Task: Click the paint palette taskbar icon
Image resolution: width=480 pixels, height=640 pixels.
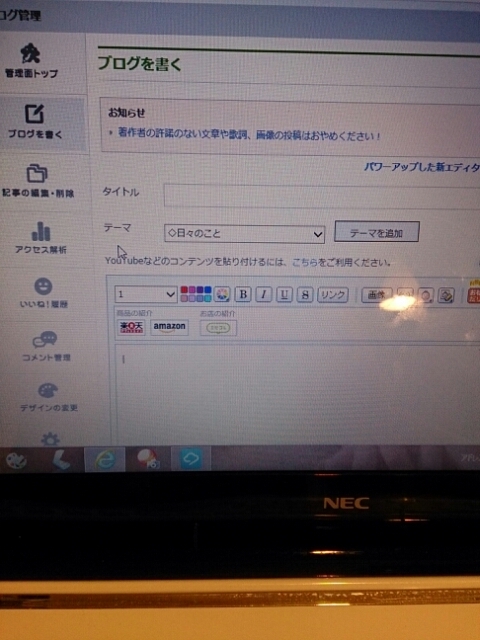Action: click(x=17, y=460)
